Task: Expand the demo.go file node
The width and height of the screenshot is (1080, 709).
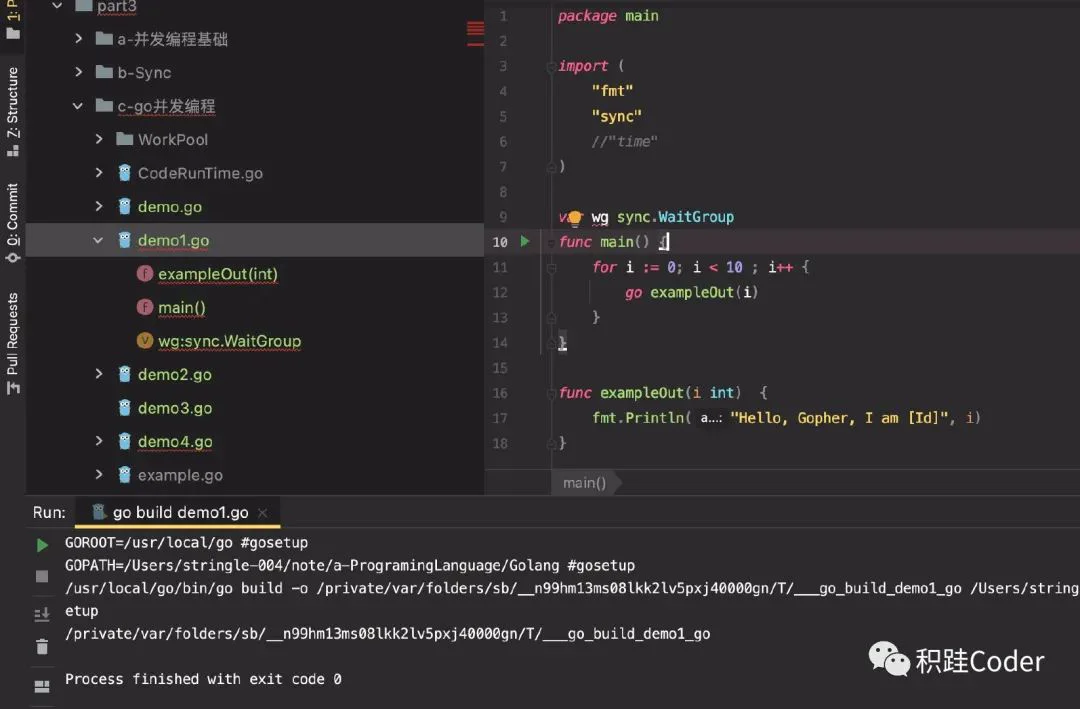Action: [98, 206]
